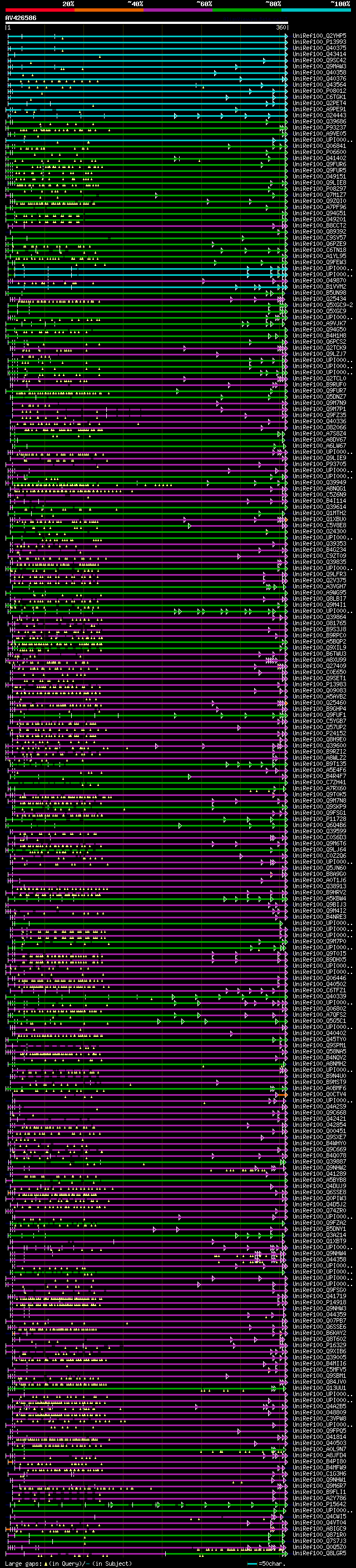Image resolution: width=356 pixels, height=1568 pixels.
Task: Select hit label UniRef100_Q43564
Action: pos(319,85)
